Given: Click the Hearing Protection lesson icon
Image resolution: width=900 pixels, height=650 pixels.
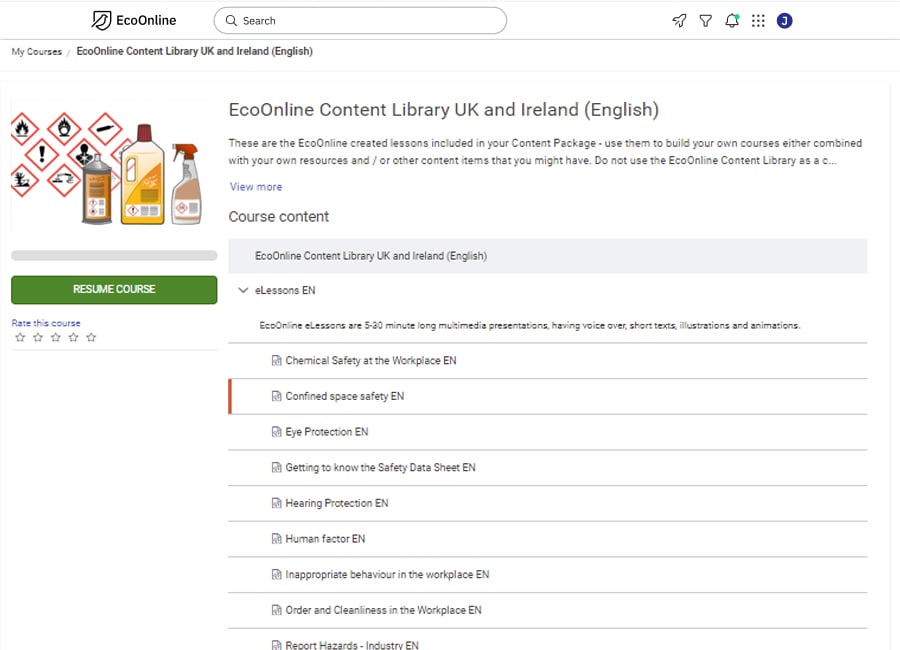Looking at the screenshot, I should pyautogui.click(x=277, y=503).
